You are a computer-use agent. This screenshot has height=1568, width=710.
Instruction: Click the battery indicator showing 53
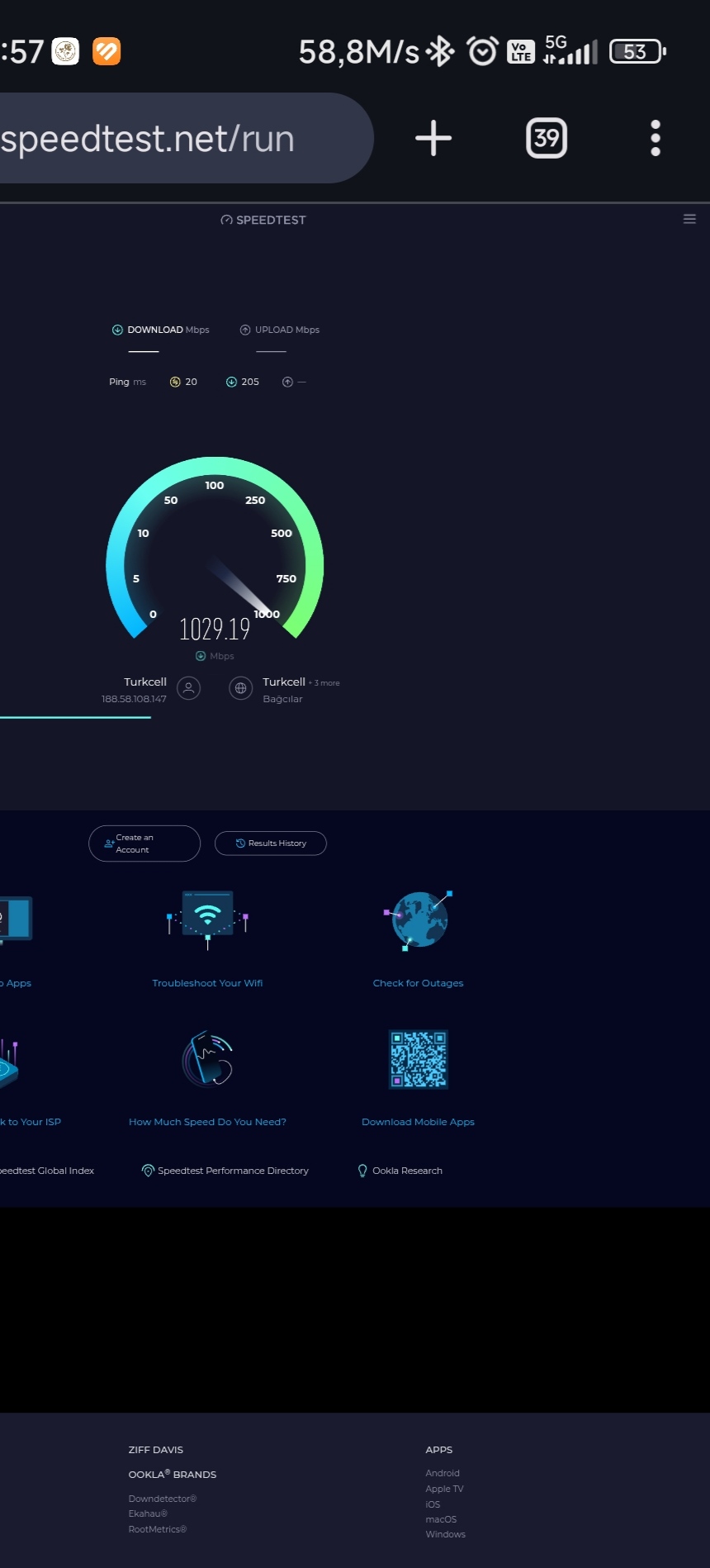click(x=637, y=51)
